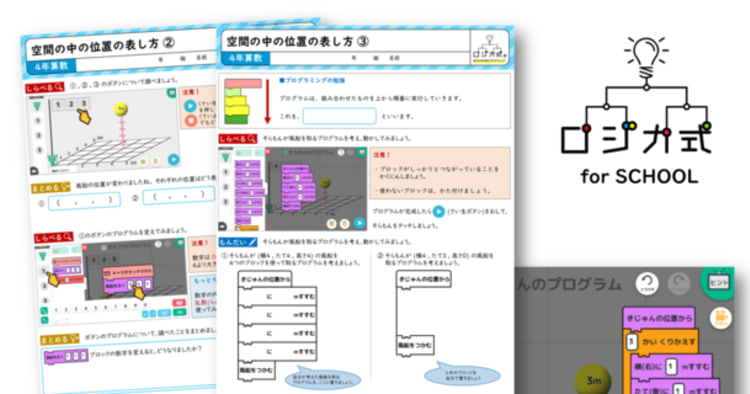Click the upper まとめる badge on worksheet ②
This screenshot has width=750, height=394.
(x=51, y=188)
